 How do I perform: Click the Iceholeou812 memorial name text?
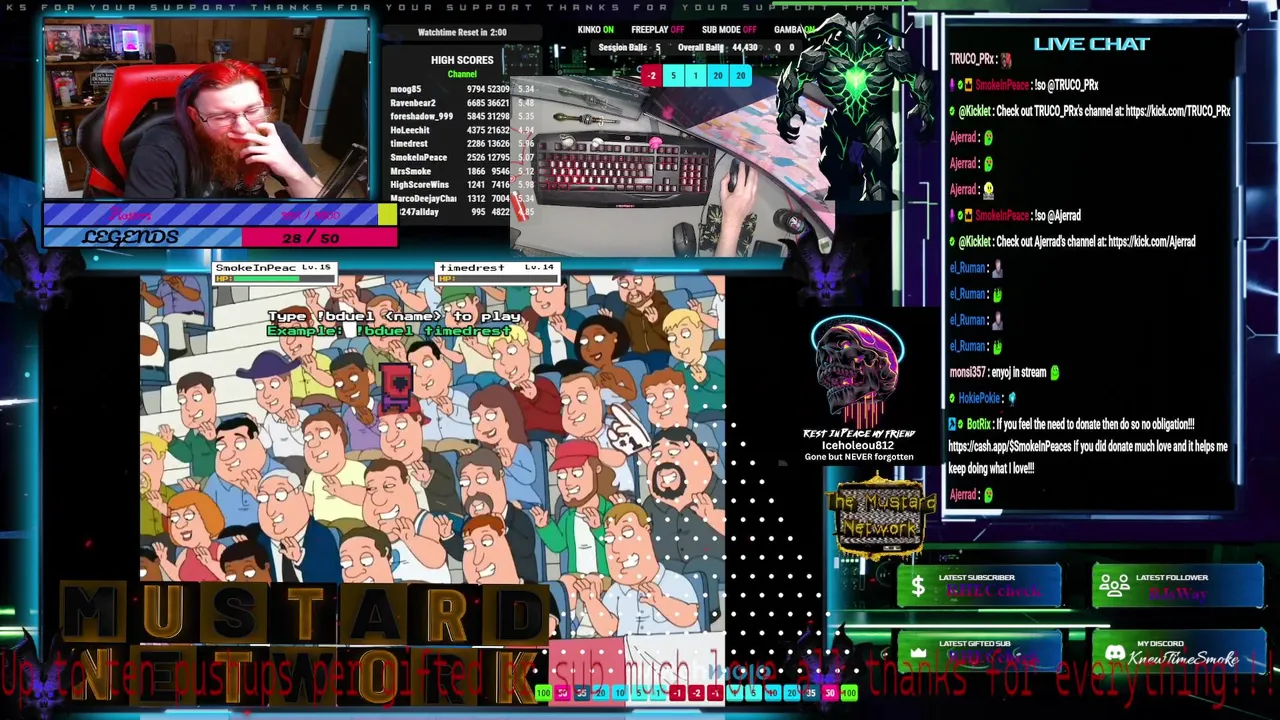(857, 445)
